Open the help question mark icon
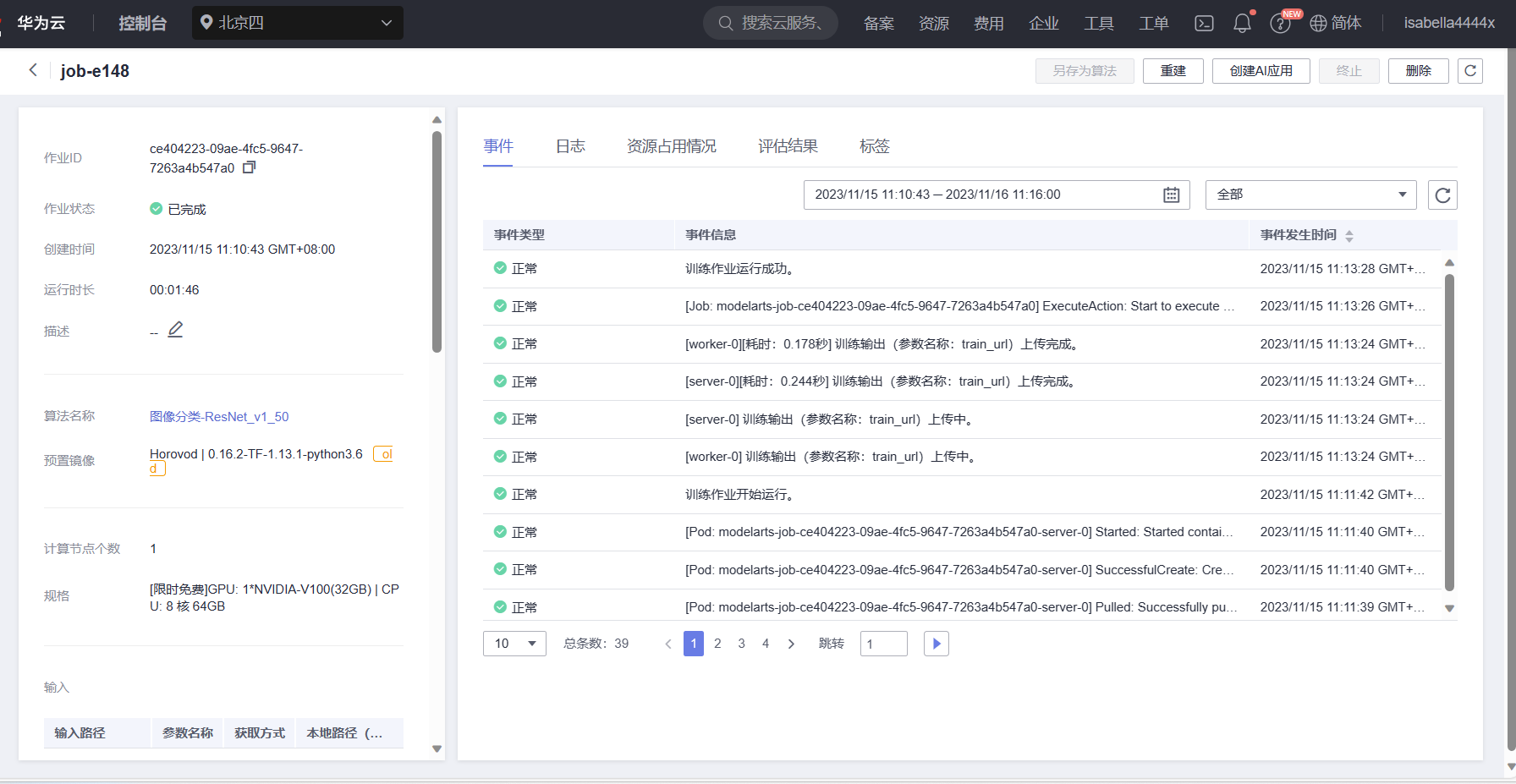The height and width of the screenshot is (784, 1516). click(x=1280, y=24)
